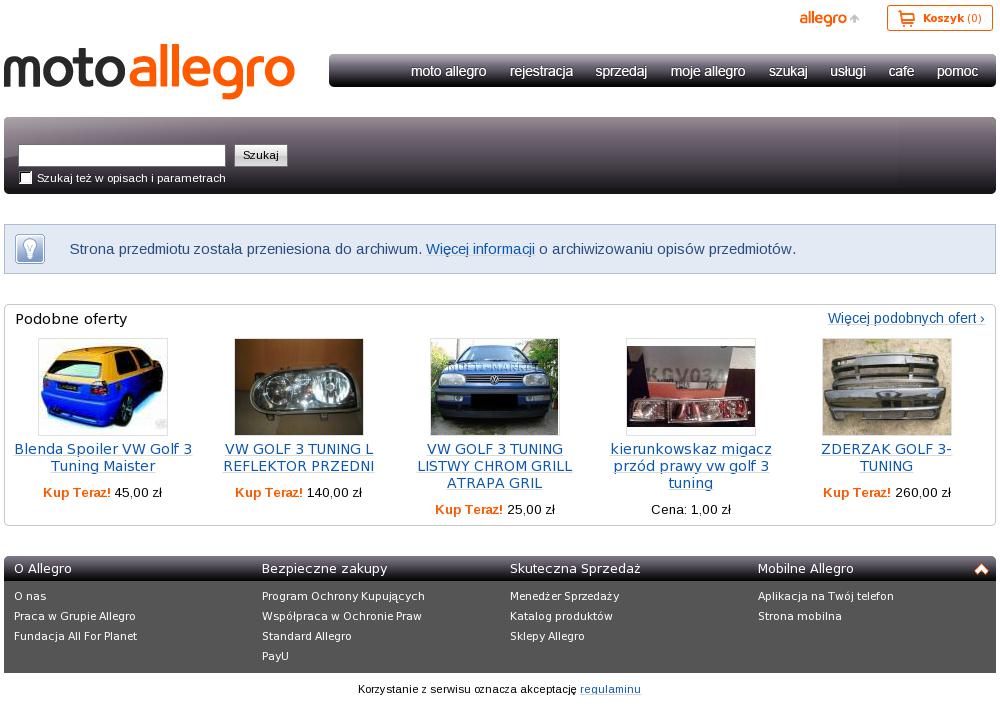Open 'Katalog produktów' footer link
This screenshot has height=709, width=1000.
pyautogui.click(x=561, y=617)
